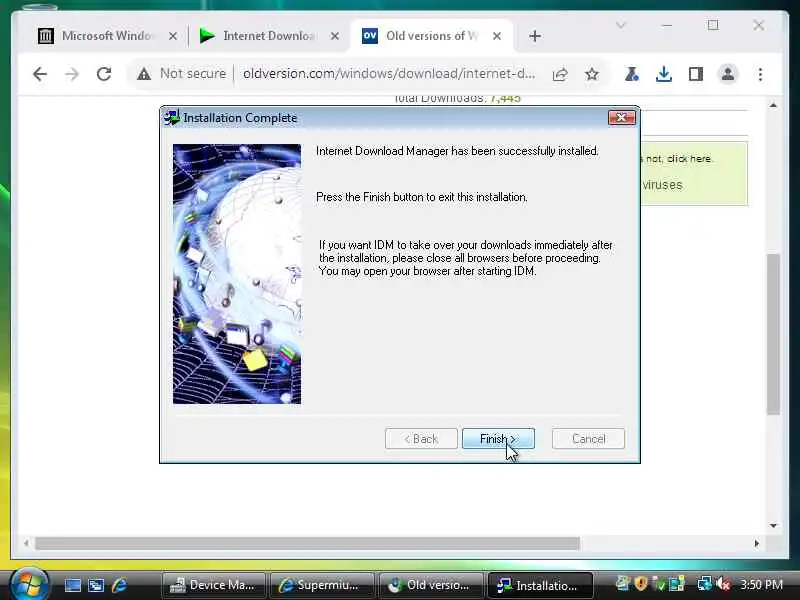Click the security shield tray icon
Viewport: 800px width, 600px height.
tap(641, 584)
